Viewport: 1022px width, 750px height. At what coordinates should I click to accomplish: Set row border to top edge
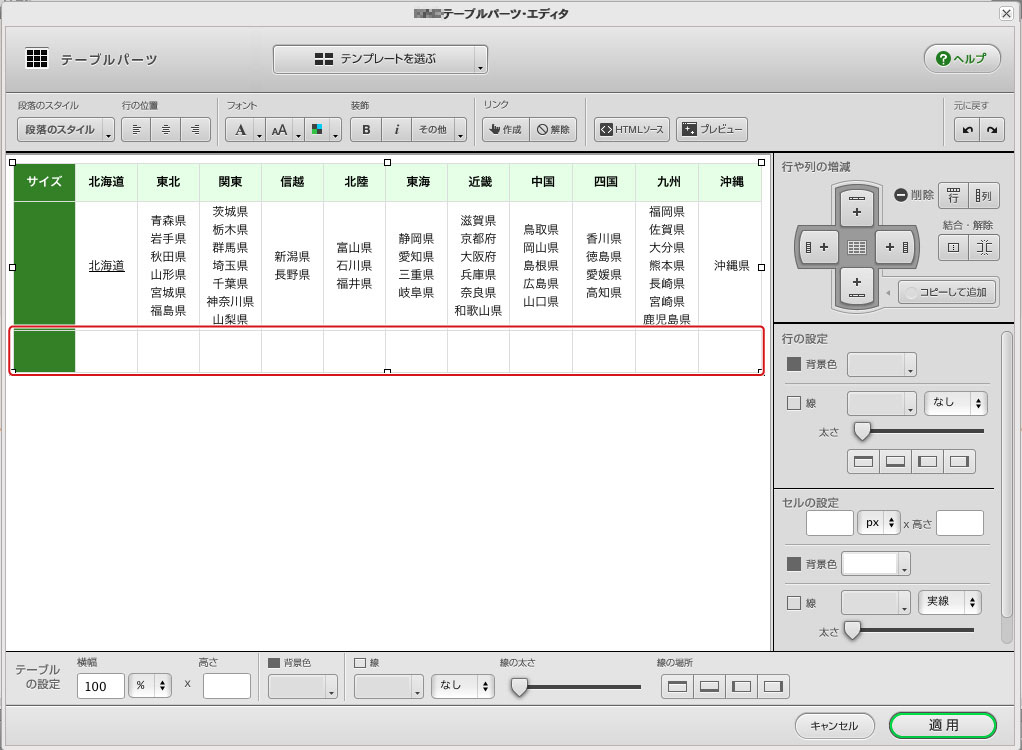[x=863, y=461]
